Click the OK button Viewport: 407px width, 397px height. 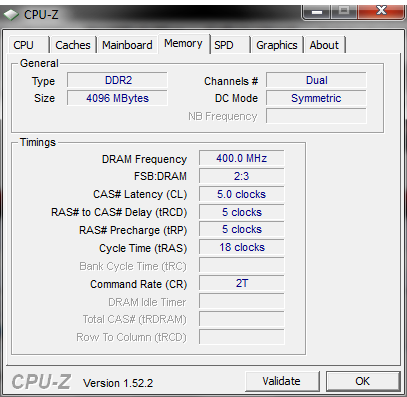363,381
